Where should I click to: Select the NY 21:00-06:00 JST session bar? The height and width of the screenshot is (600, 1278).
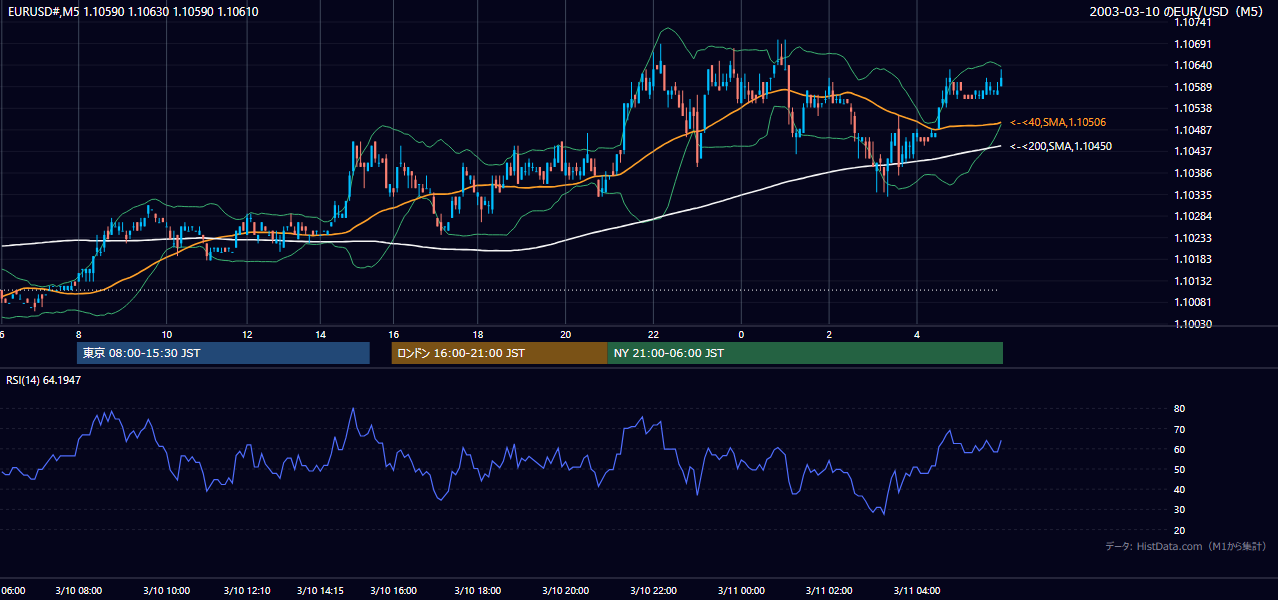point(805,353)
